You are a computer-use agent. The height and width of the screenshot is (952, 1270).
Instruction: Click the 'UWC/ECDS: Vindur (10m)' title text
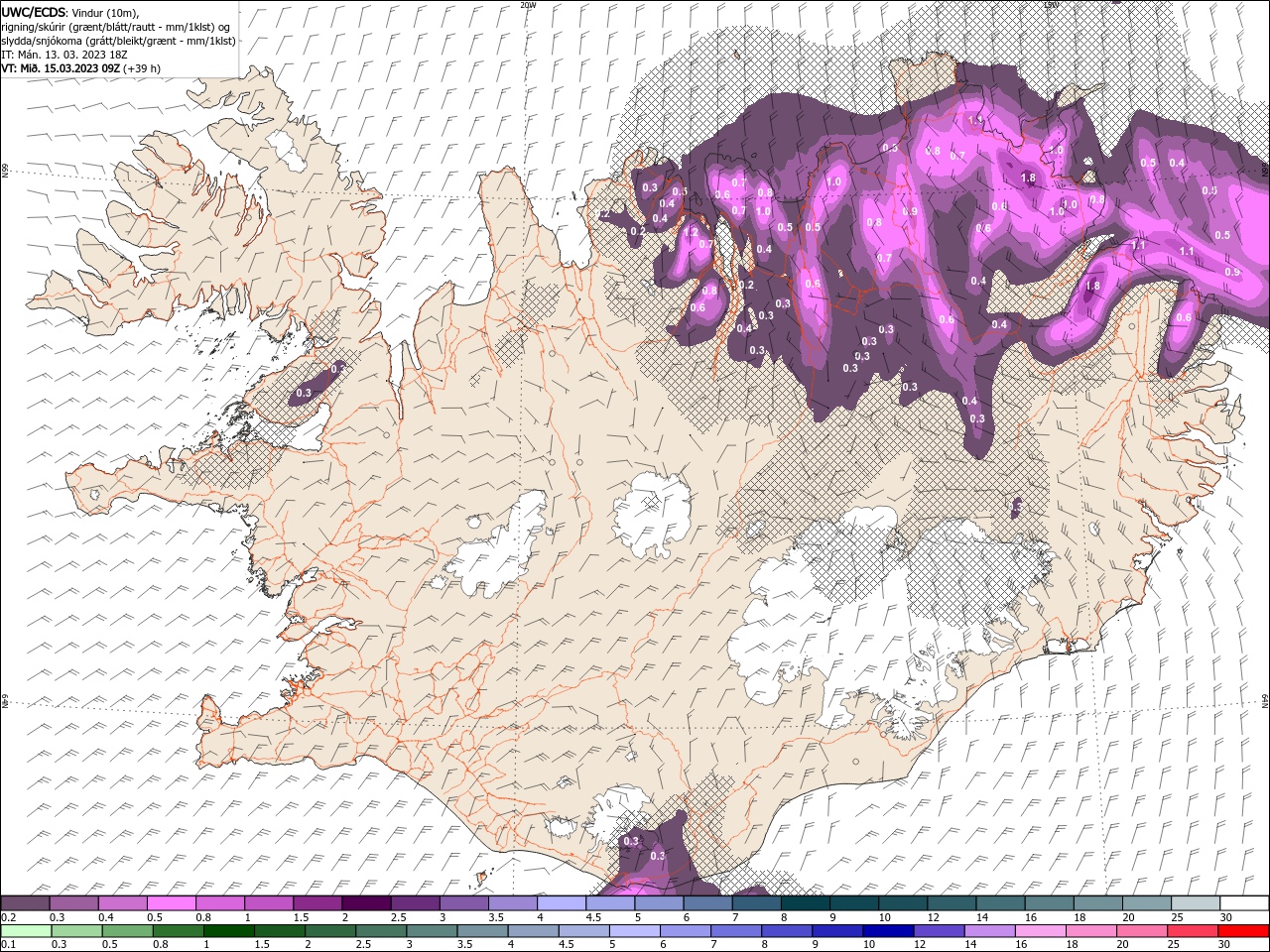click(x=70, y=12)
